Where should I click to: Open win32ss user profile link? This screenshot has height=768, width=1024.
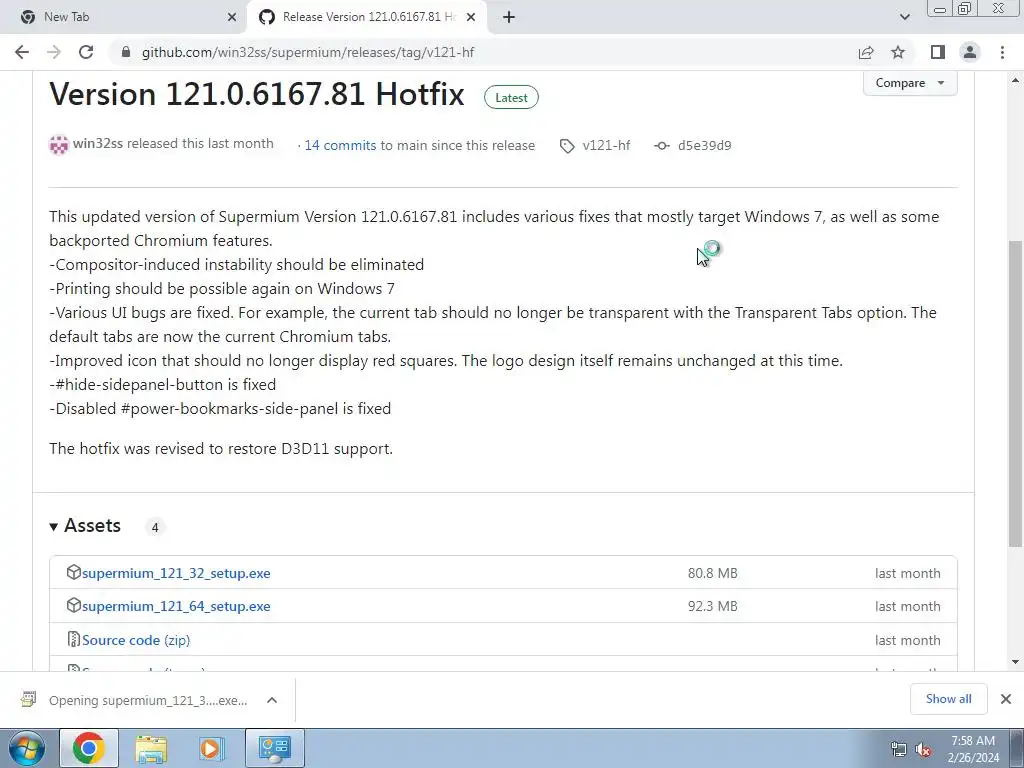coord(97,144)
